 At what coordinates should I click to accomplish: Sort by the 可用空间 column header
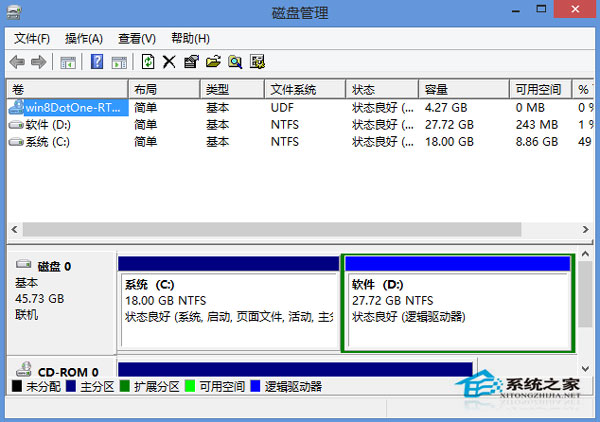point(541,90)
